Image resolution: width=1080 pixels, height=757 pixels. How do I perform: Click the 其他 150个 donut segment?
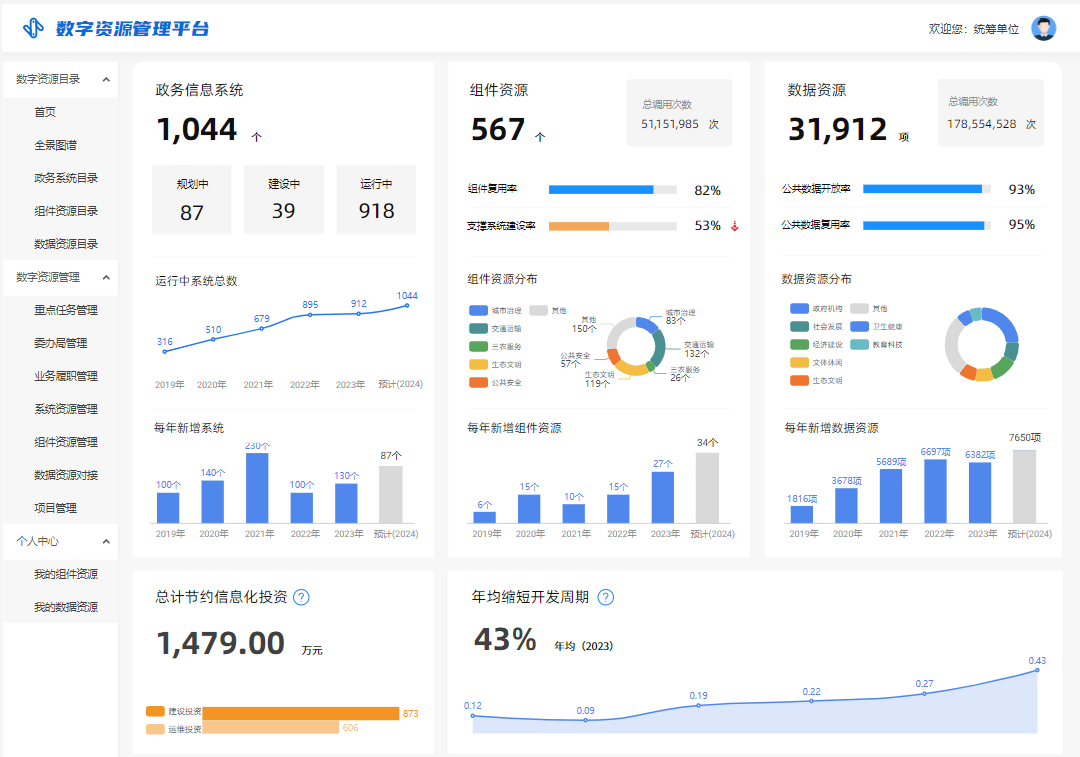[x=620, y=329]
